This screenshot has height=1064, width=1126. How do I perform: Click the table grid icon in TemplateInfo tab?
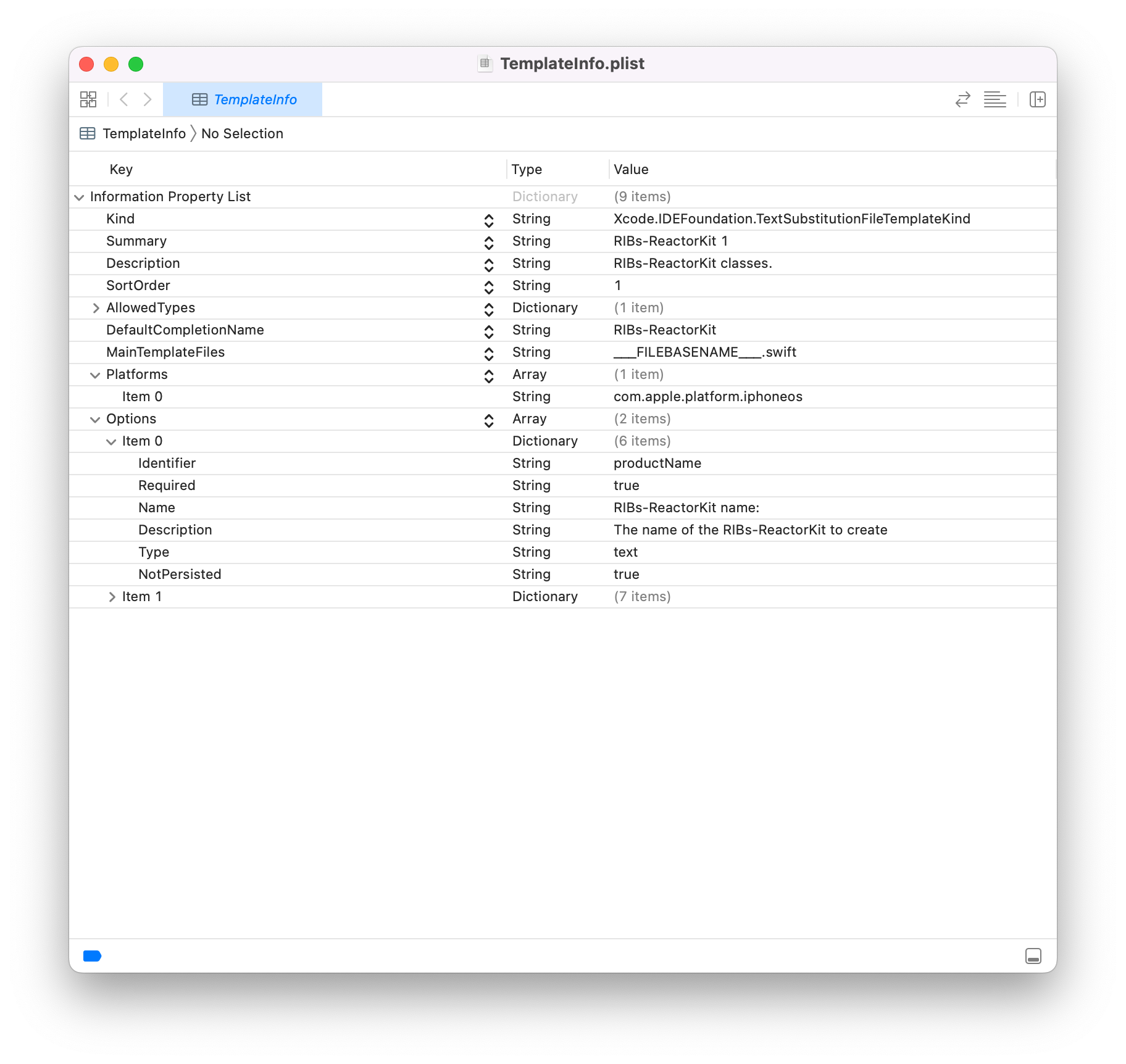click(x=199, y=99)
